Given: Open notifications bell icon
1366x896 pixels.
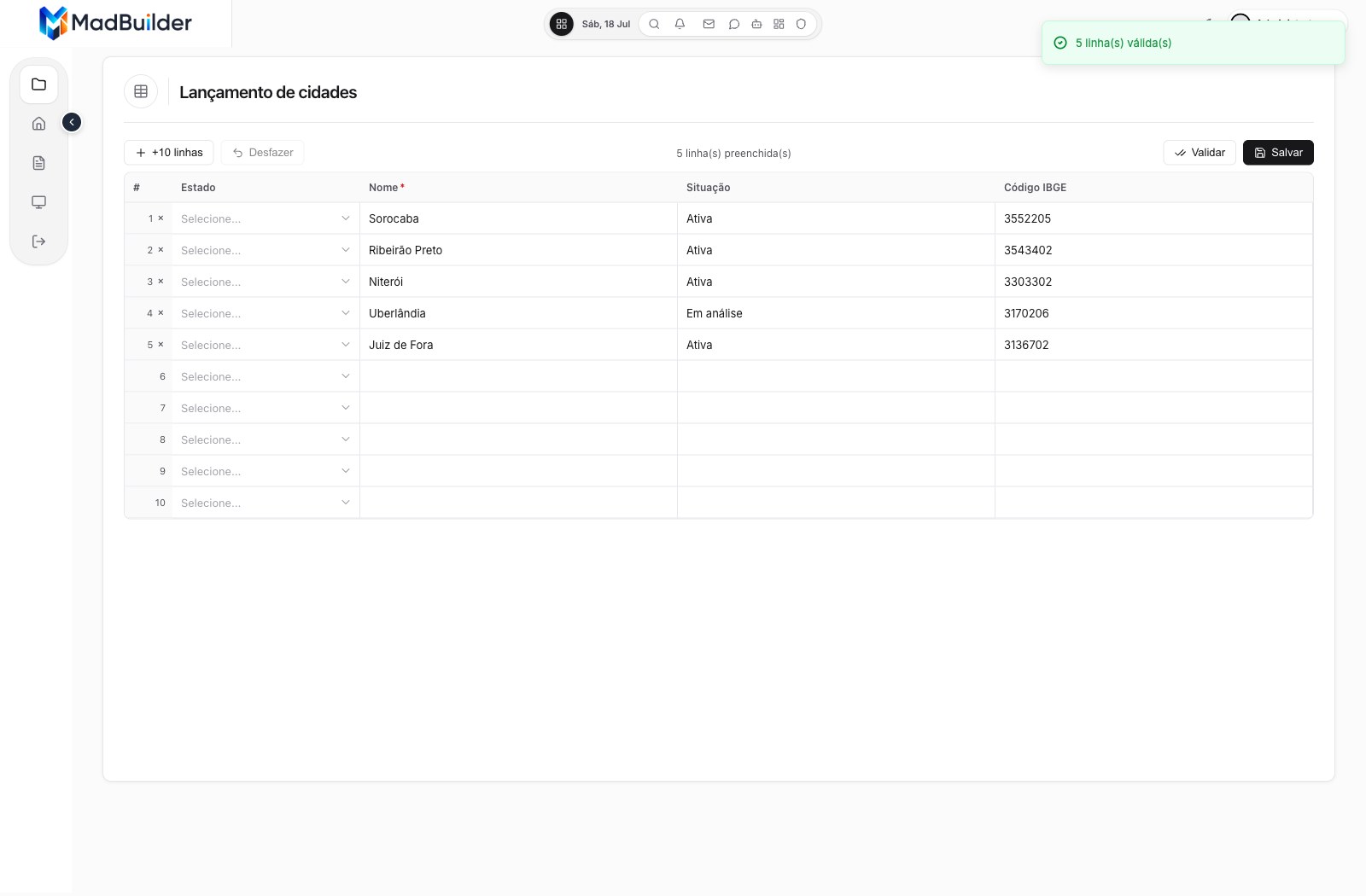Looking at the screenshot, I should [680, 24].
